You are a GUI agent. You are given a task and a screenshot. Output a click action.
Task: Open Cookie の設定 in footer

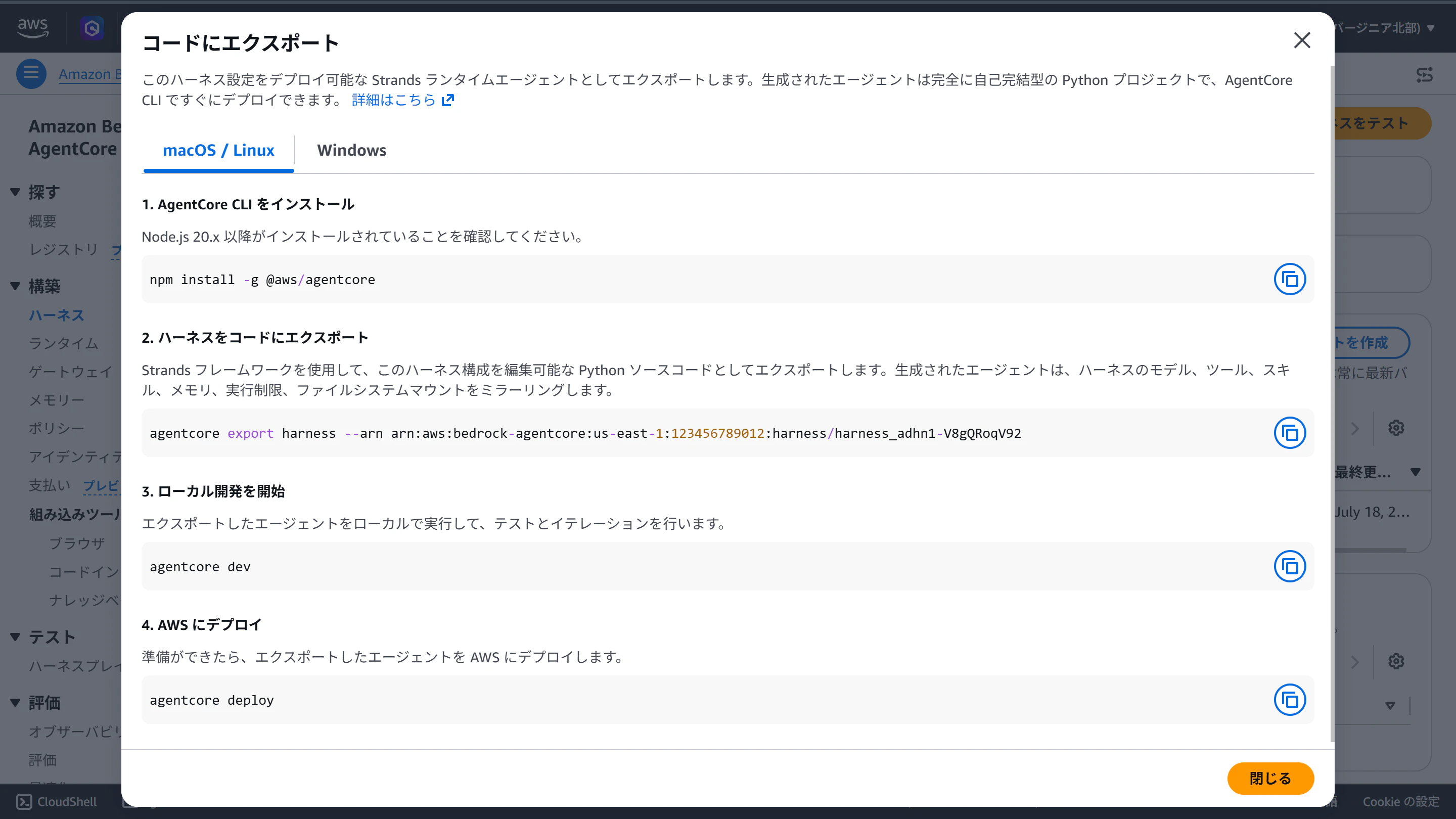pyautogui.click(x=1400, y=801)
